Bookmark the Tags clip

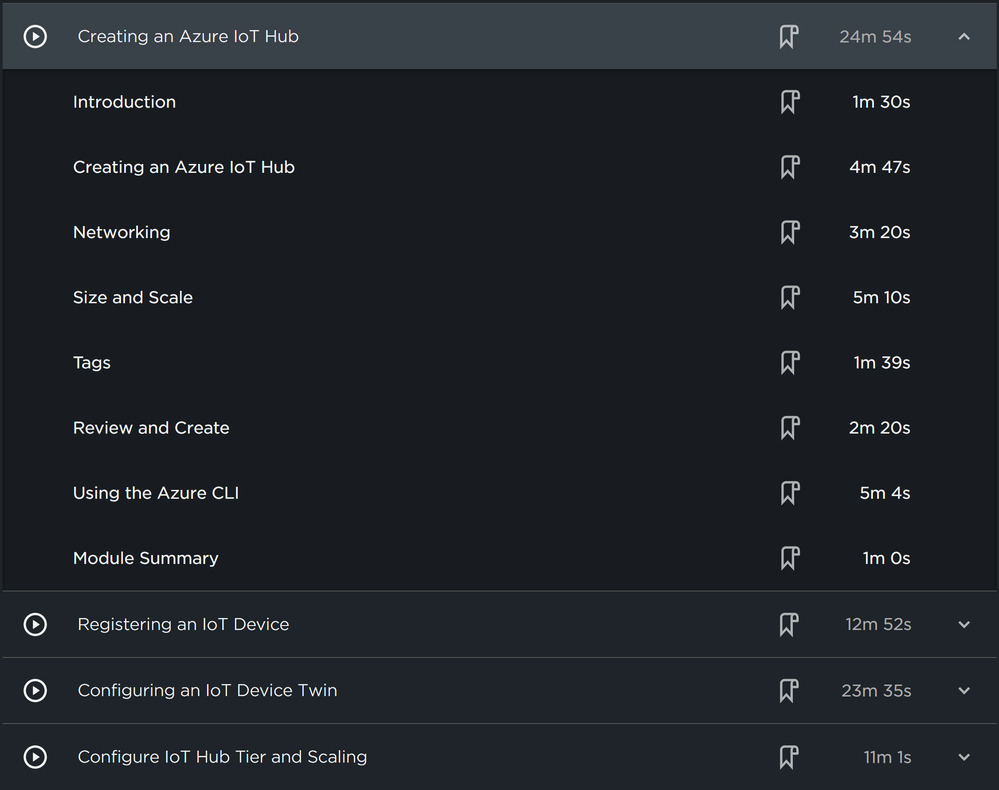click(789, 363)
